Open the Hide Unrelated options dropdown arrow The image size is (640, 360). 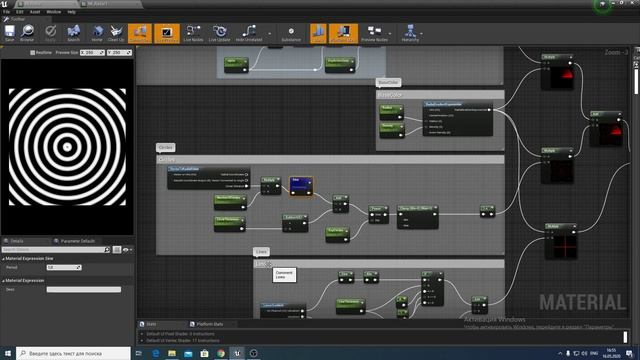(269, 34)
